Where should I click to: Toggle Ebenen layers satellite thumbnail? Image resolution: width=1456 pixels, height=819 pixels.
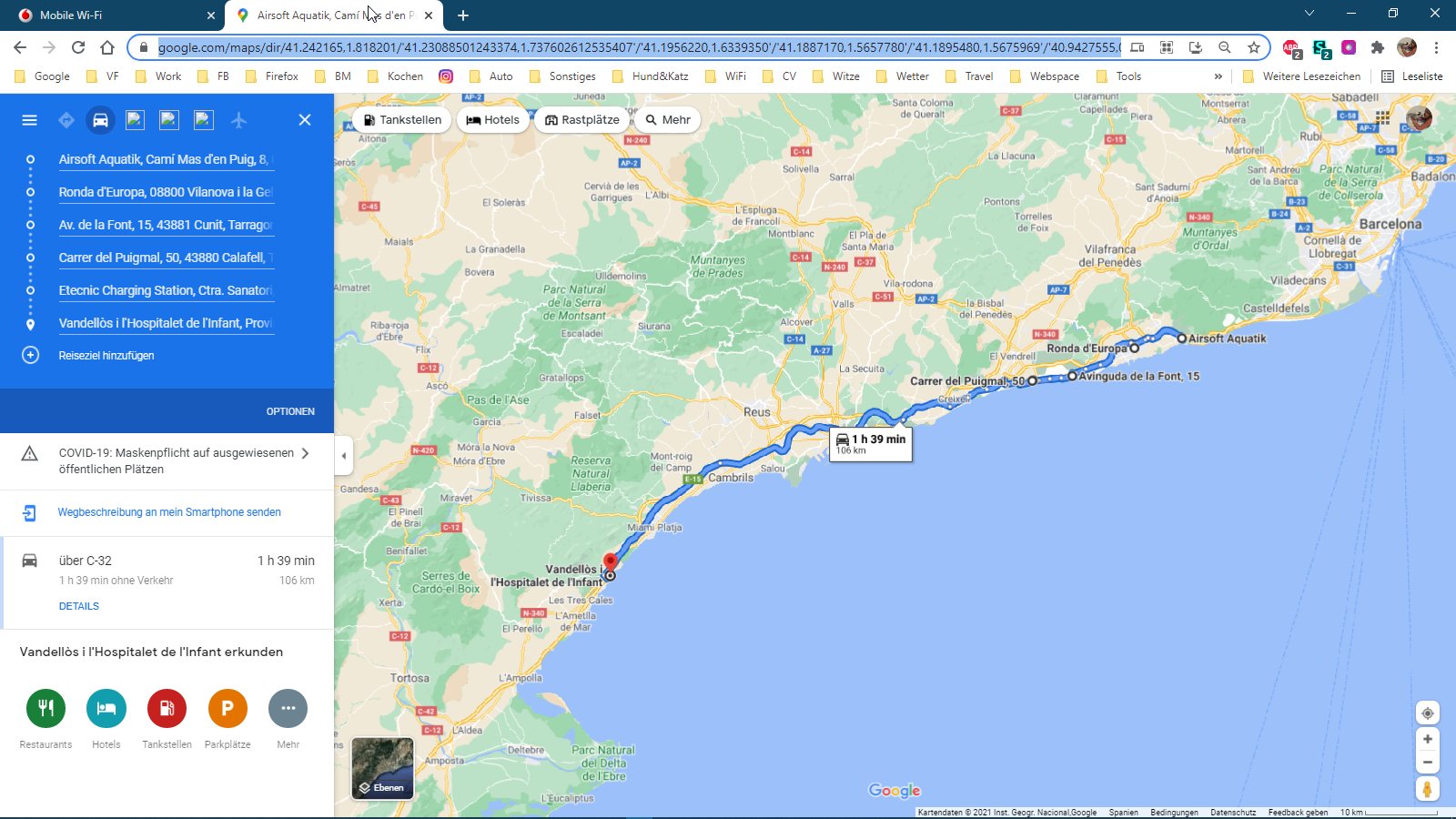click(383, 768)
